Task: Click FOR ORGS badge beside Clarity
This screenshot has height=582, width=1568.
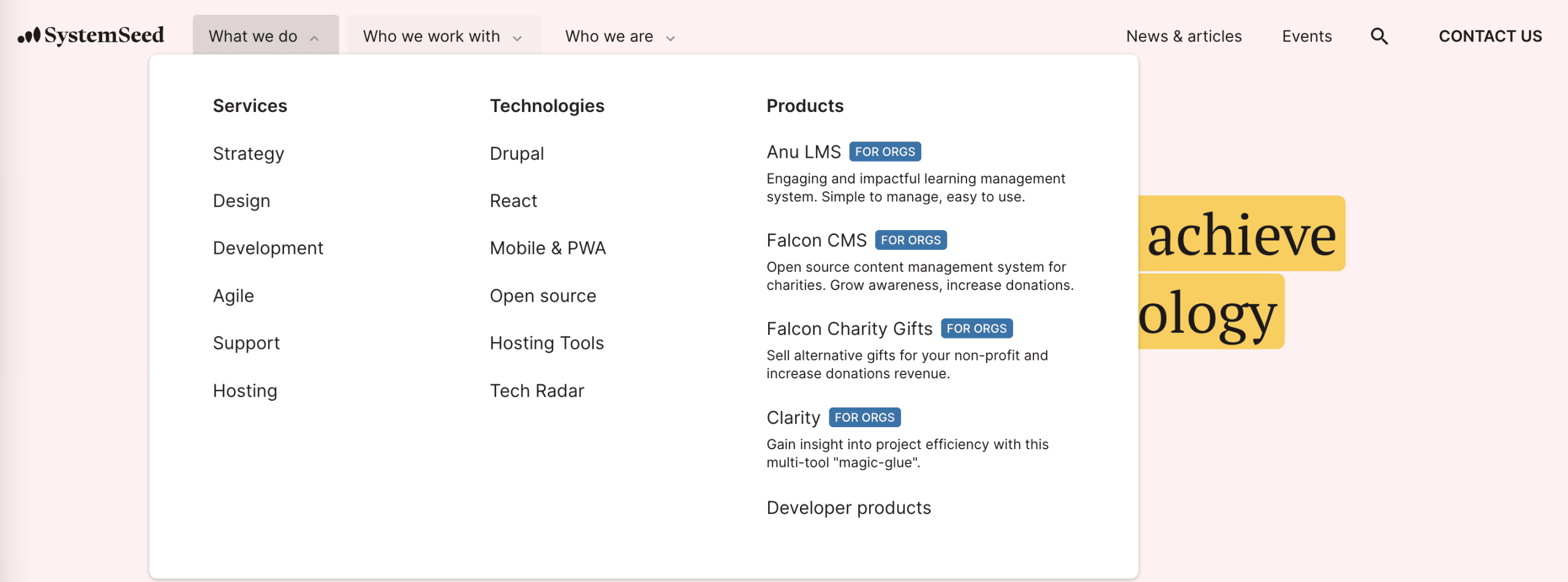Action: coord(864,417)
